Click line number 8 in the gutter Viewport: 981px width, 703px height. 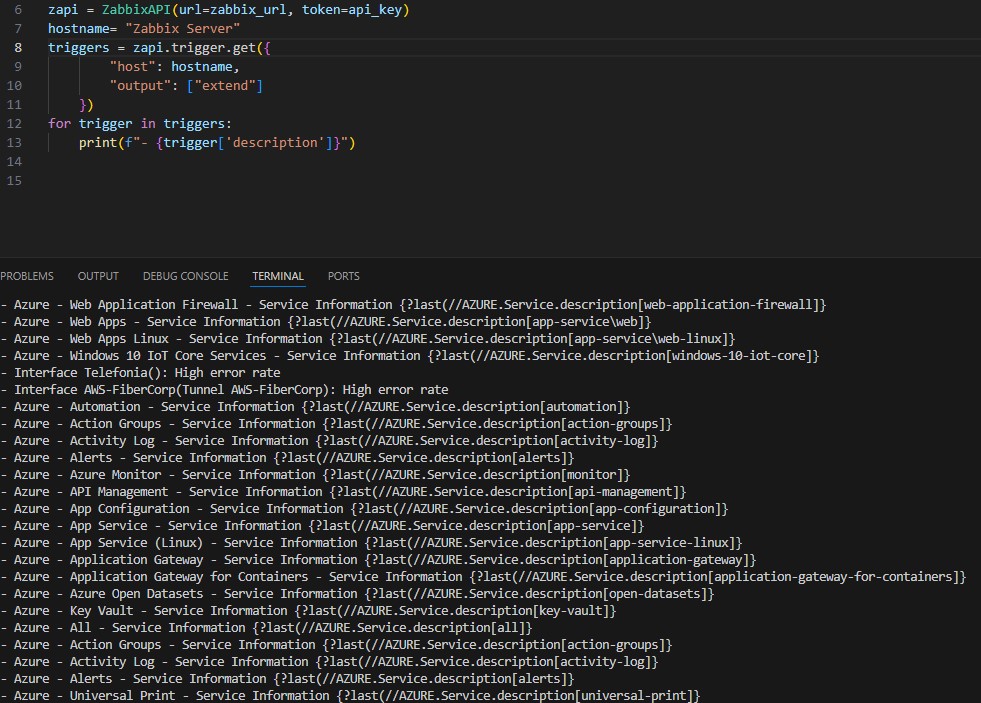(x=18, y=48)
